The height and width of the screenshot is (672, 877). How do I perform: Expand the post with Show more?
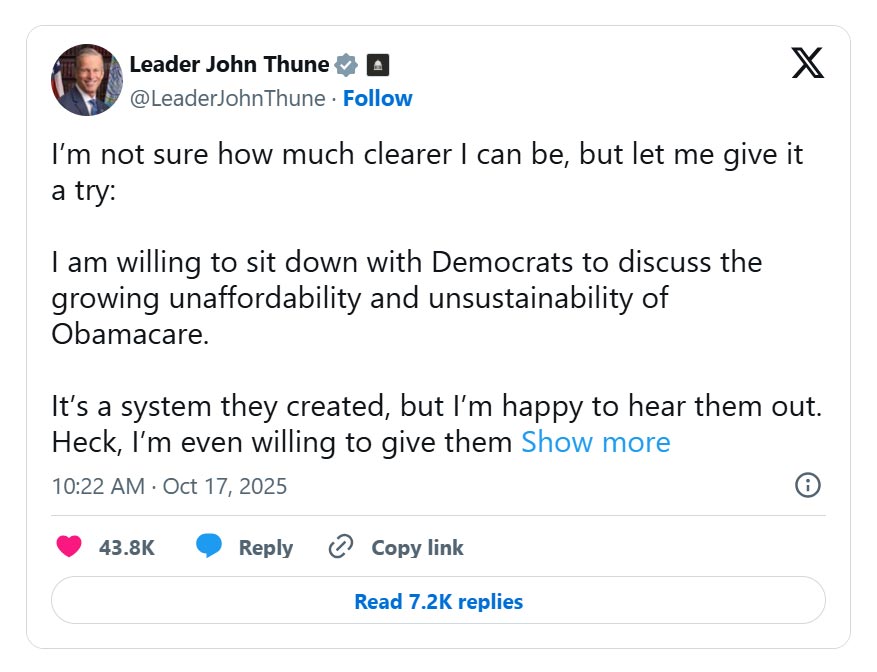[595, 442]
